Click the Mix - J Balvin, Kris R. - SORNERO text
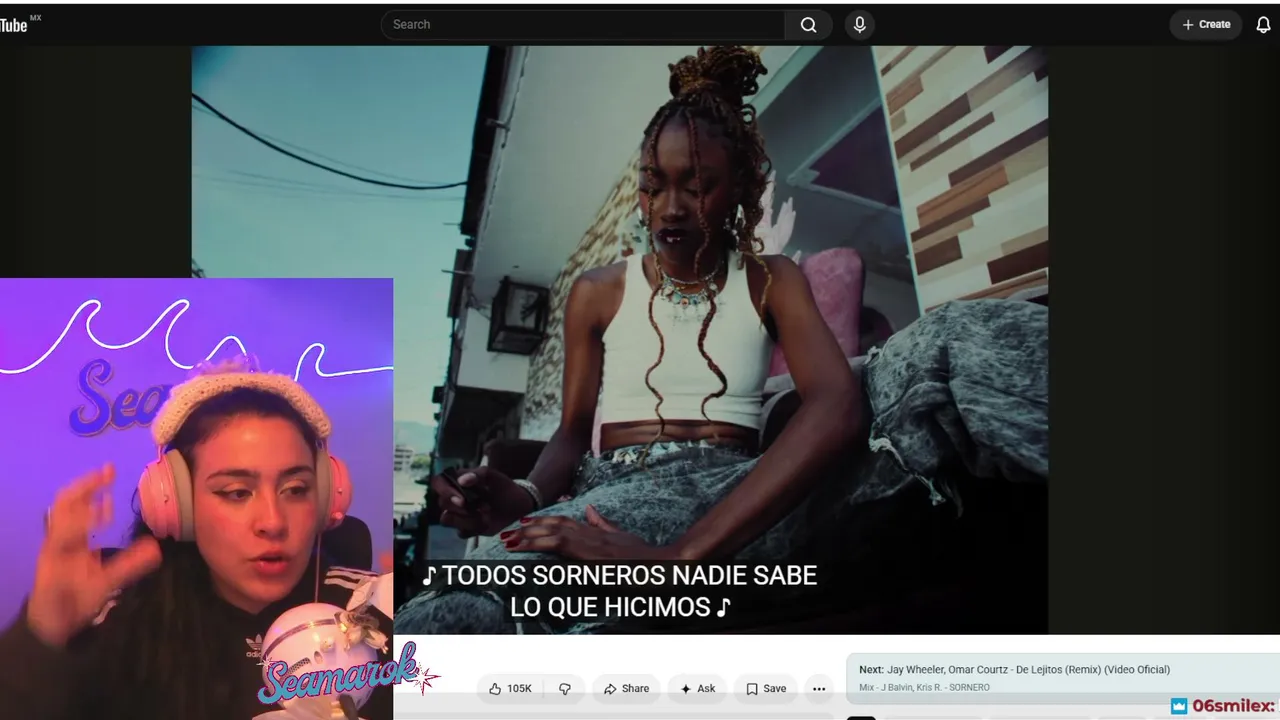The height and width of the screenshot is (720, 1280). [x=924, y=688]
